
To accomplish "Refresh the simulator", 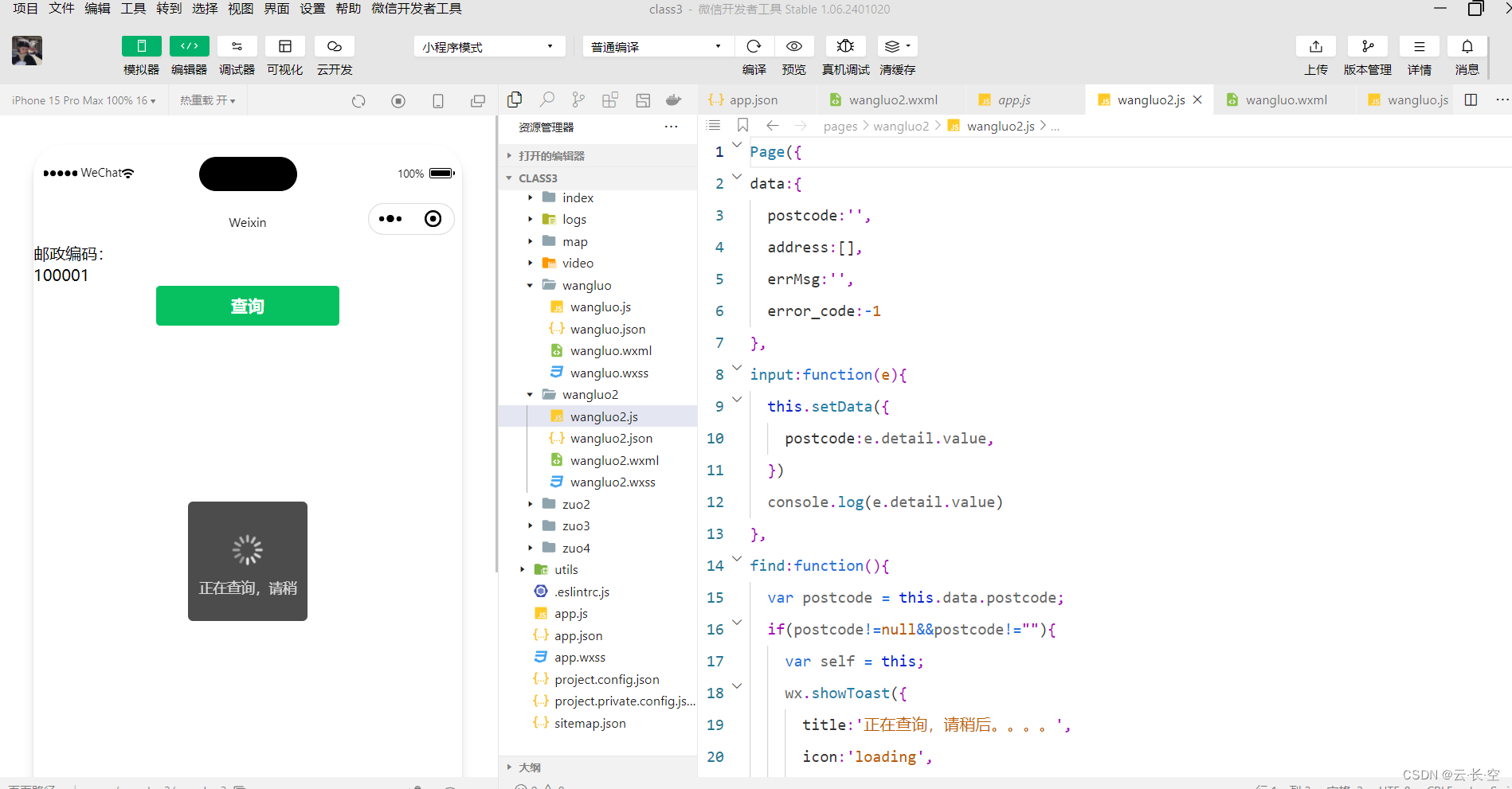I will pyautogui.click(x=358, y=101).
